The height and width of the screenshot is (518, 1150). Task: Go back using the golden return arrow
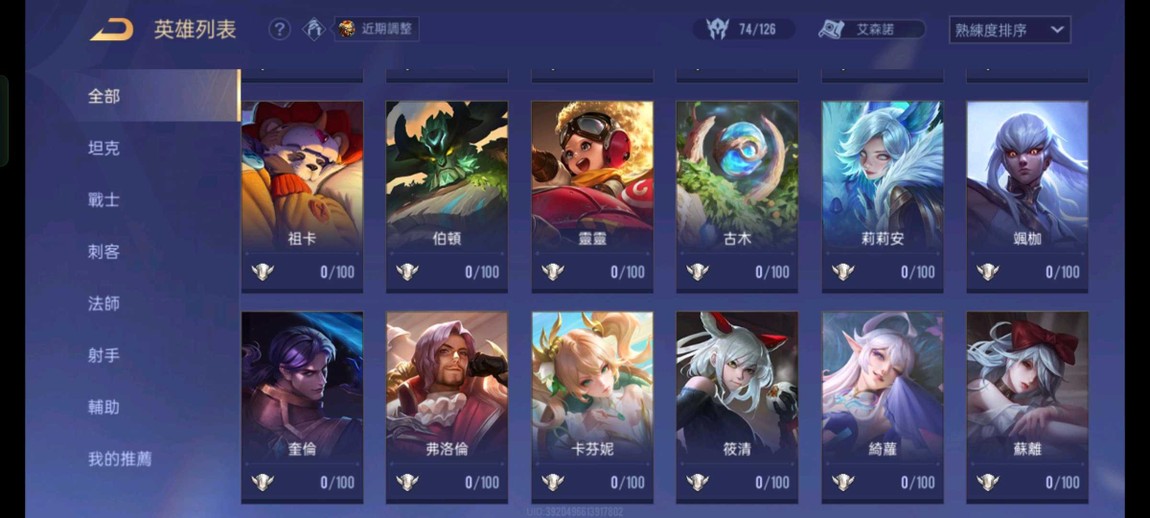111,29
